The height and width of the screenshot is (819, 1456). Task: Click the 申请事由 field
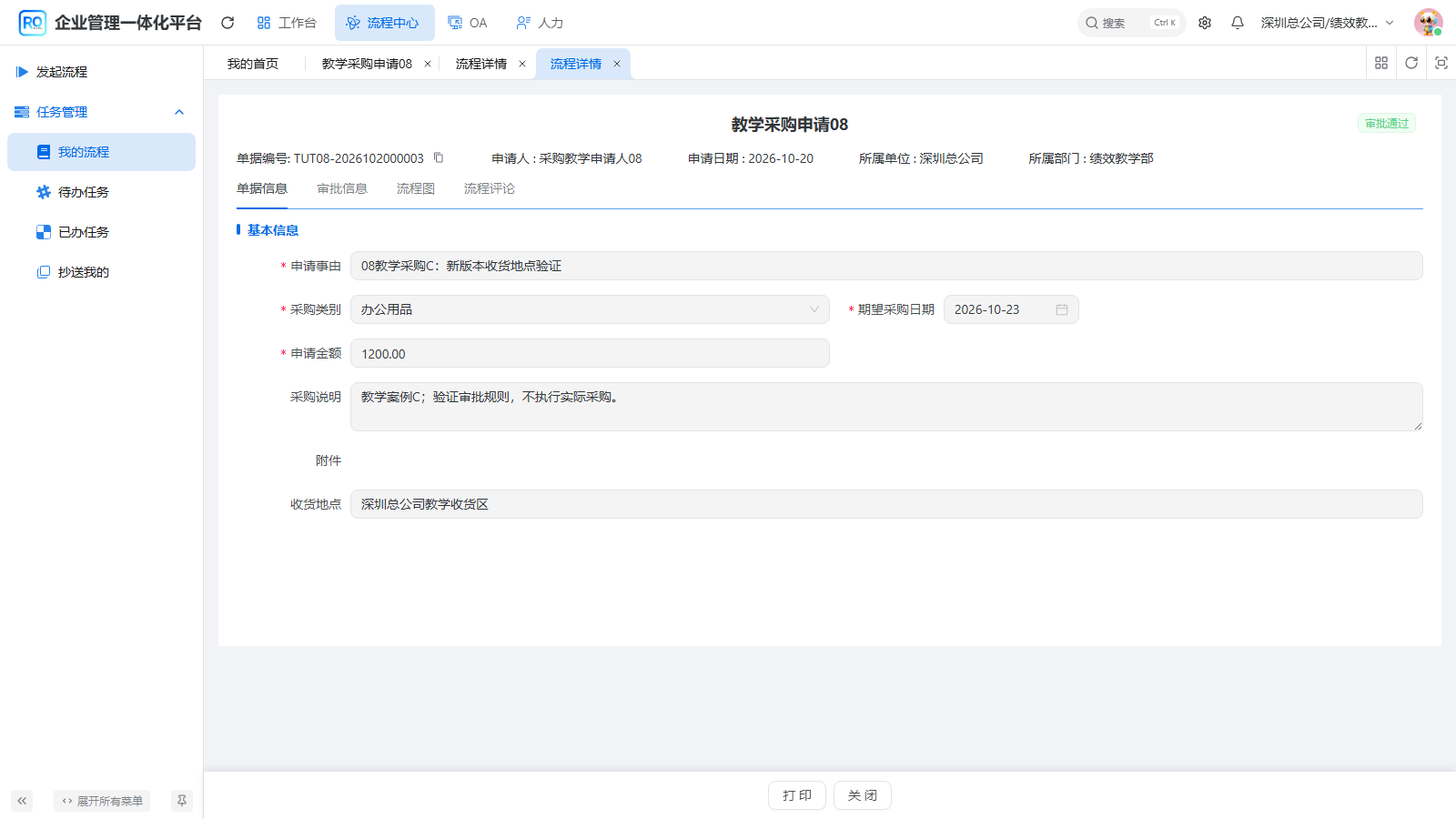tap(886, 266)
